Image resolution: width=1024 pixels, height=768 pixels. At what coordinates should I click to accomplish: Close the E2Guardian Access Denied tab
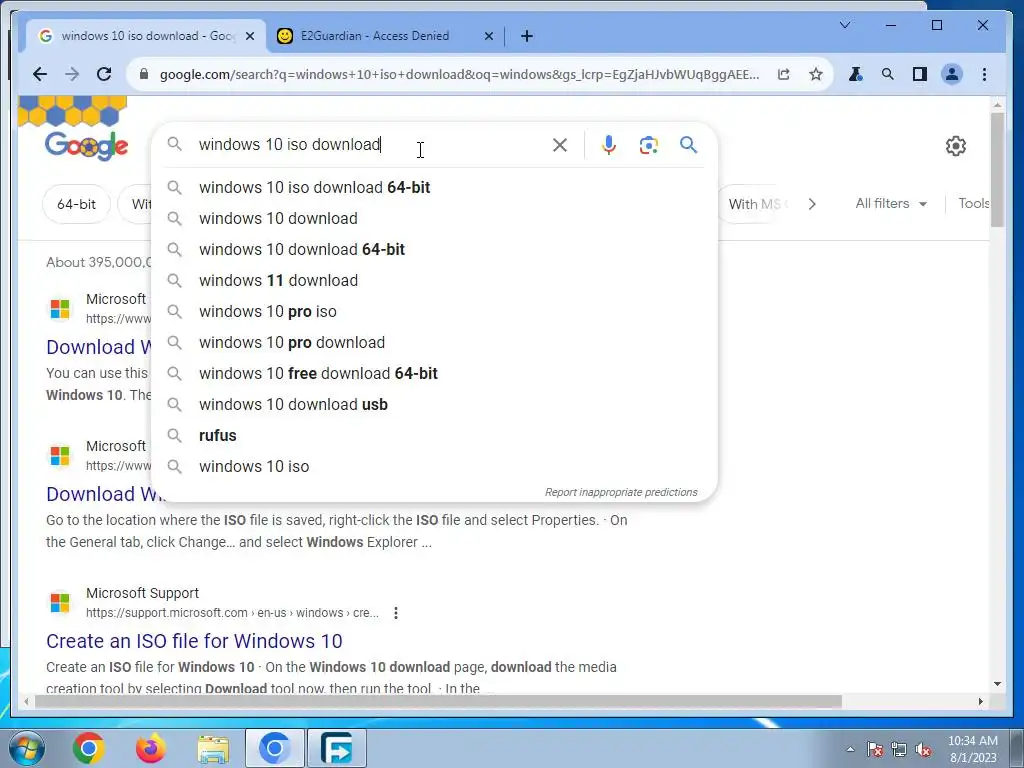coord(488,37)
